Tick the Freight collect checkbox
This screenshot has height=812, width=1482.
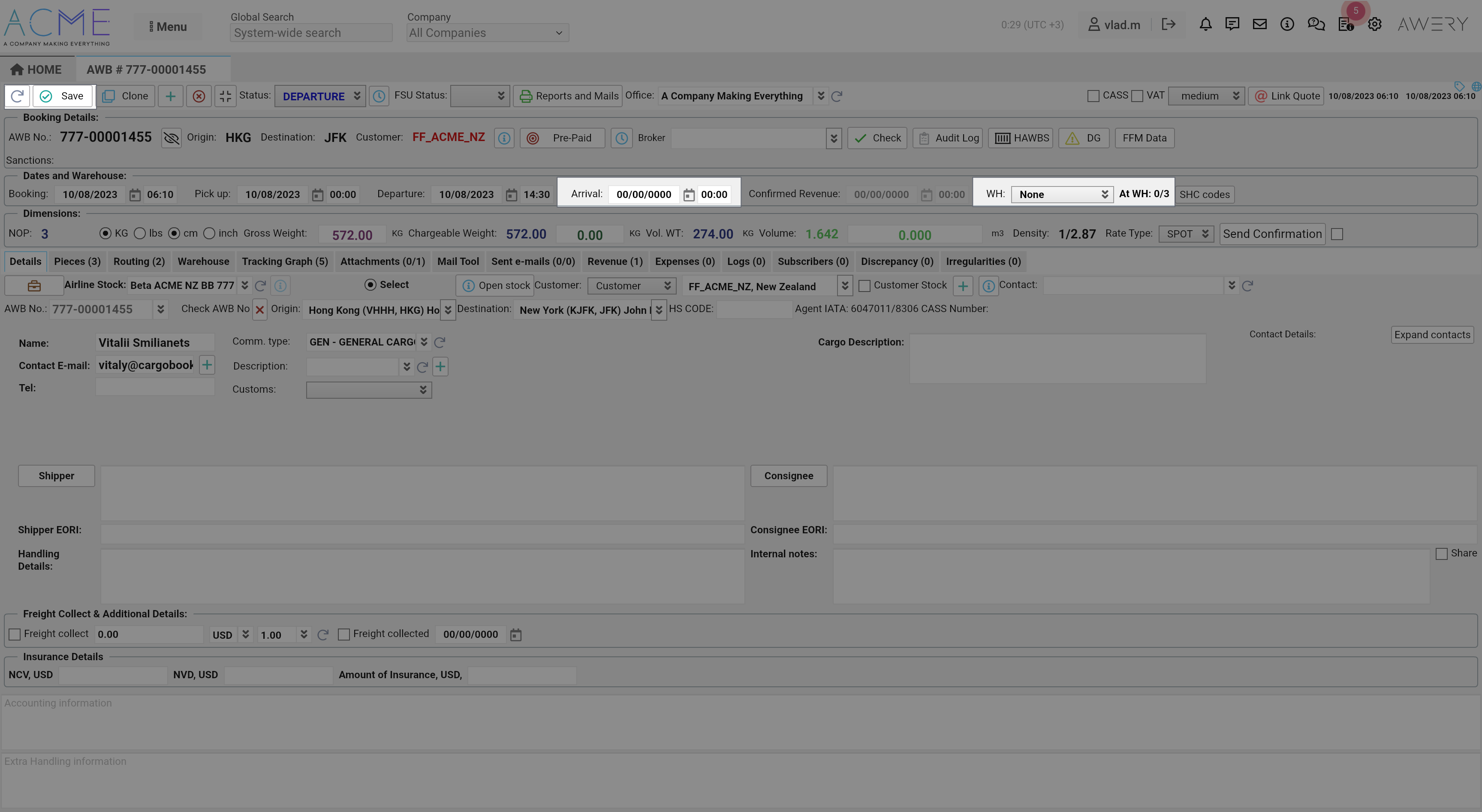point(15,635)
